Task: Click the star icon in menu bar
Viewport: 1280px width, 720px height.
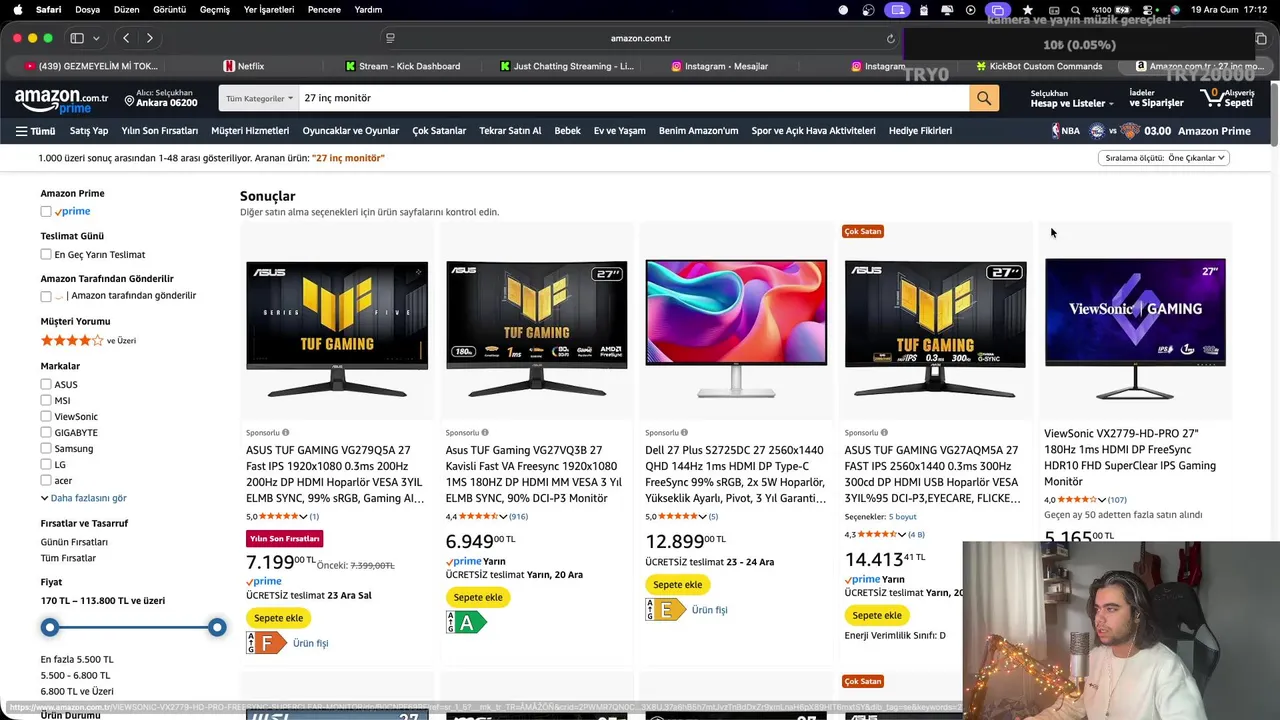Action: coord(1027,10)
